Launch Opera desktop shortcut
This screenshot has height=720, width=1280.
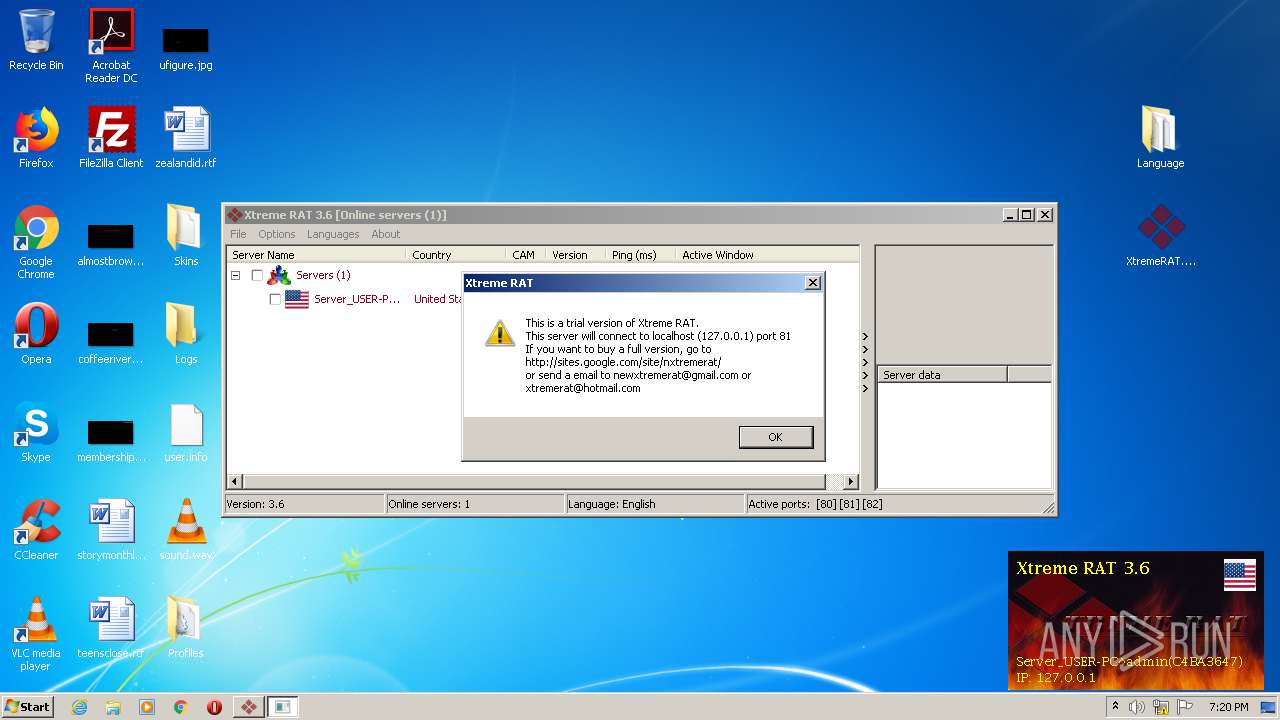pos(36,334)
